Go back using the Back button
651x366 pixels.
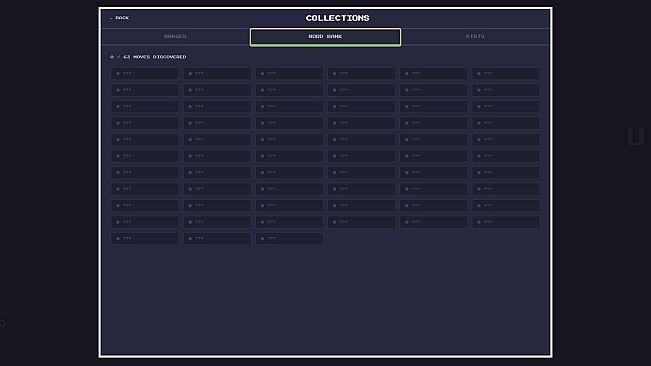(x=120, y=18)
